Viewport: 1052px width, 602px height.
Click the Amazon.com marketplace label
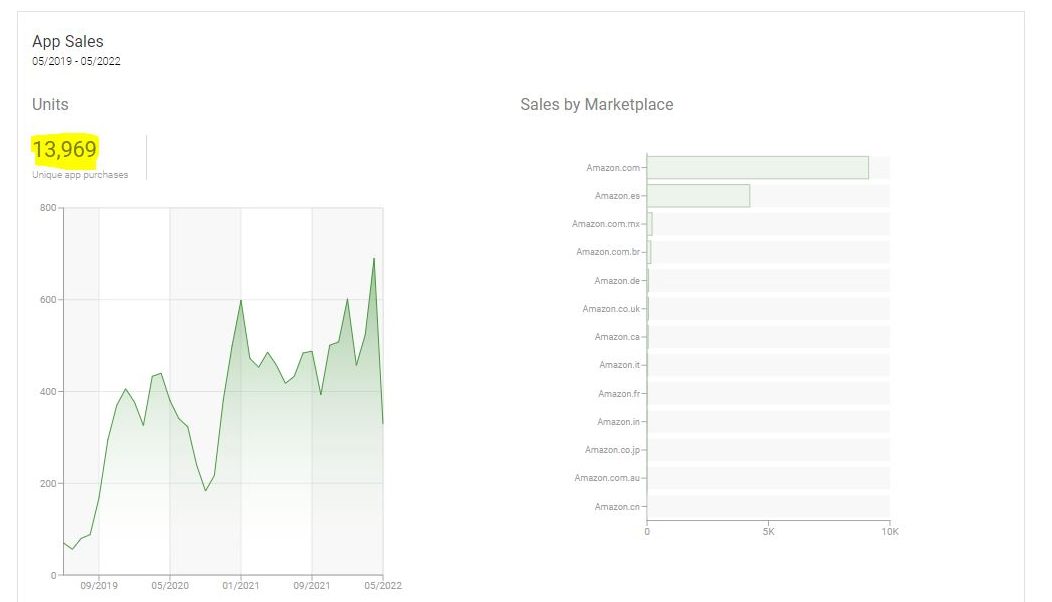tap(613, 168)
